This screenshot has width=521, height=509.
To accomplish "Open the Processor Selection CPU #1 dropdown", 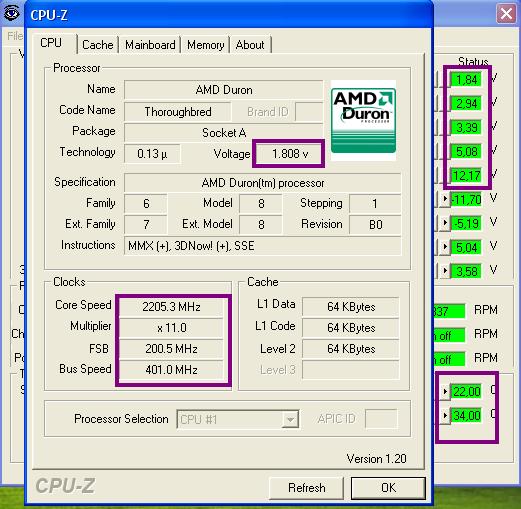I will pos(238,419).
